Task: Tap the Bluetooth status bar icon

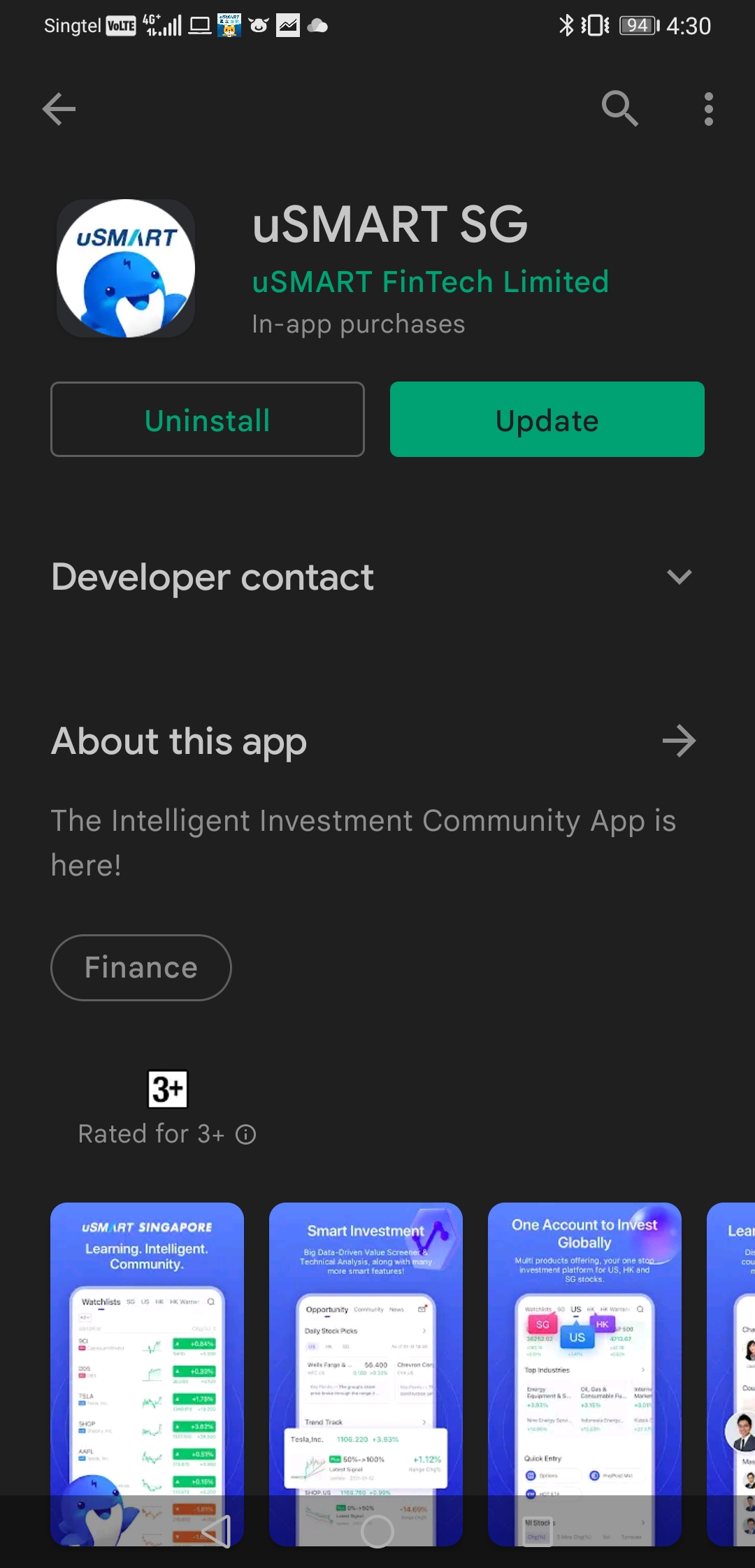Action: point(566,26)
